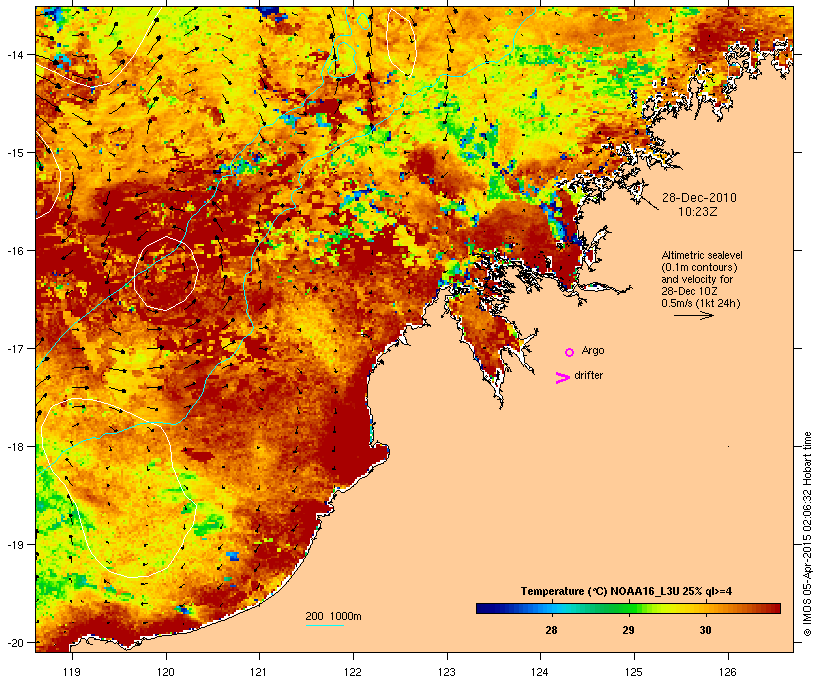Click the '(0.1m contours)' text
The width and height of the screenshot is (820, 680).
point(699,267)
